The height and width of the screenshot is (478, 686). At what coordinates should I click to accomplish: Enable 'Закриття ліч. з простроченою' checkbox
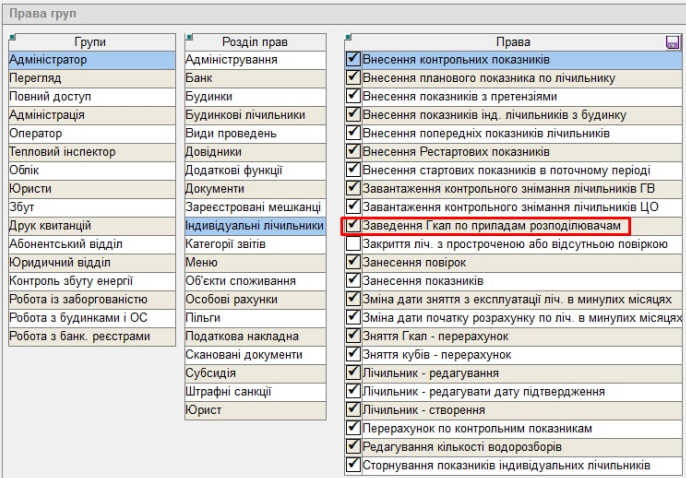pyautogui.click(x=353, y=244)
